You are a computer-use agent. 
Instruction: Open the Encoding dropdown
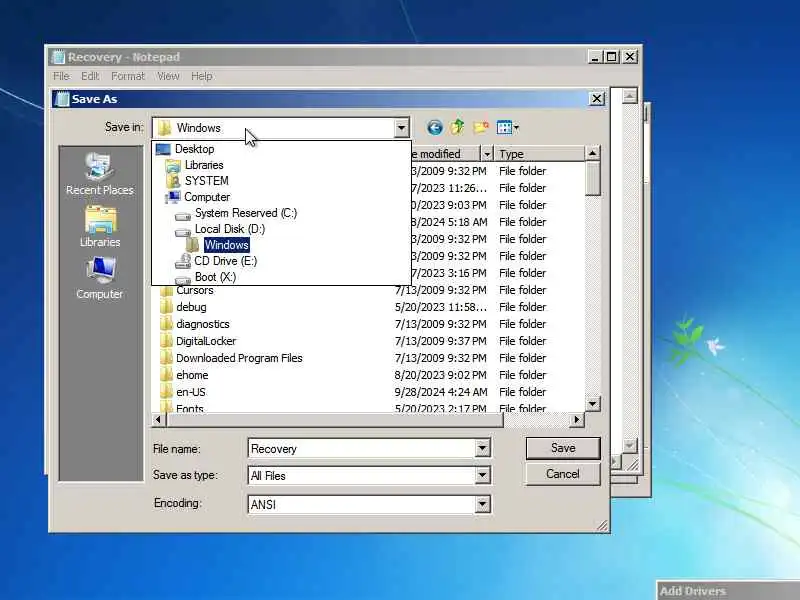click(482, 505)
